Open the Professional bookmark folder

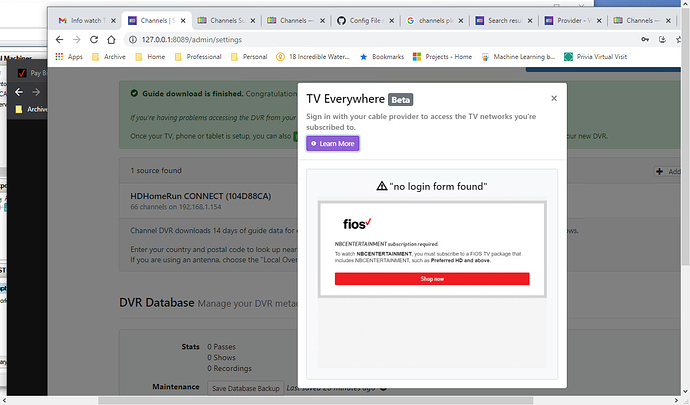198,57
